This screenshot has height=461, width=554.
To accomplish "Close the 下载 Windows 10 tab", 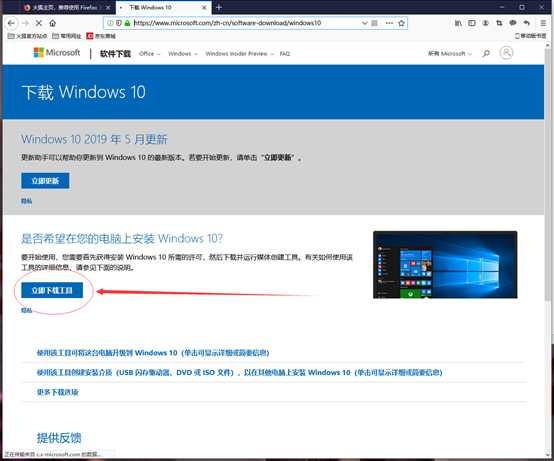I will pos(204,7).
